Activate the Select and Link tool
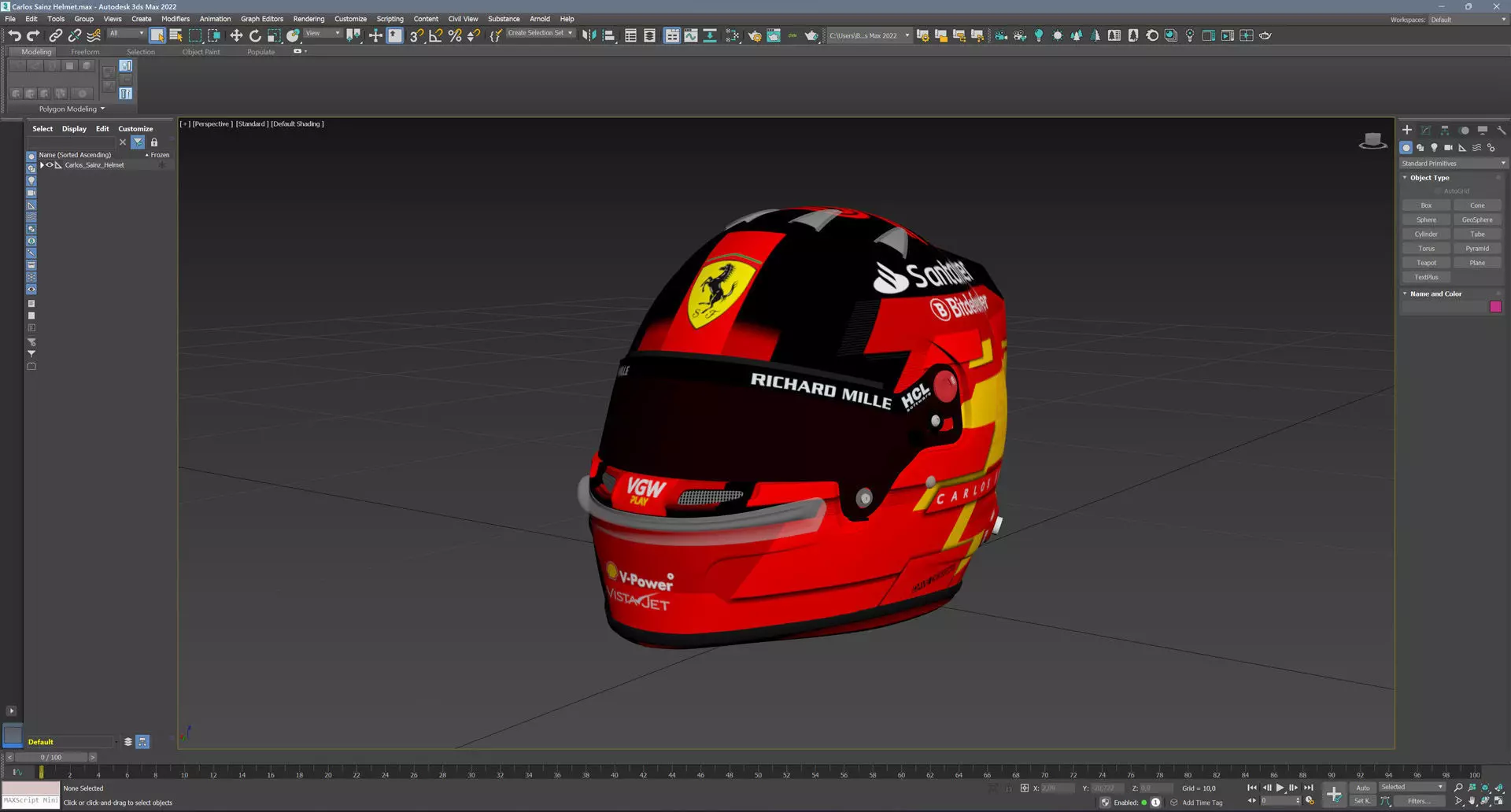Viewport: 1511px width, 812px height. (x=56, y=35)
